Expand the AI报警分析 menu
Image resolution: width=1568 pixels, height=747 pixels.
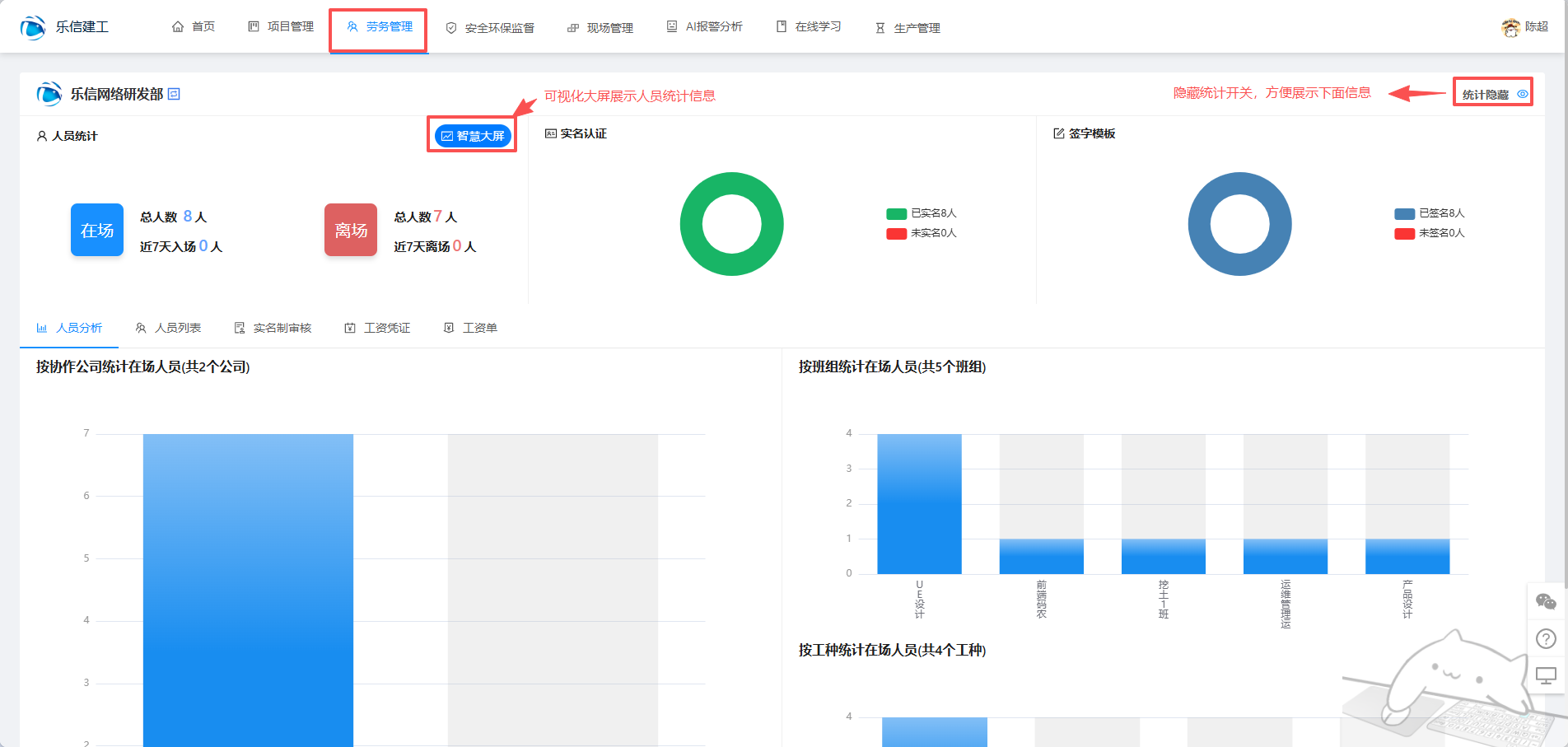pos(705,27)
